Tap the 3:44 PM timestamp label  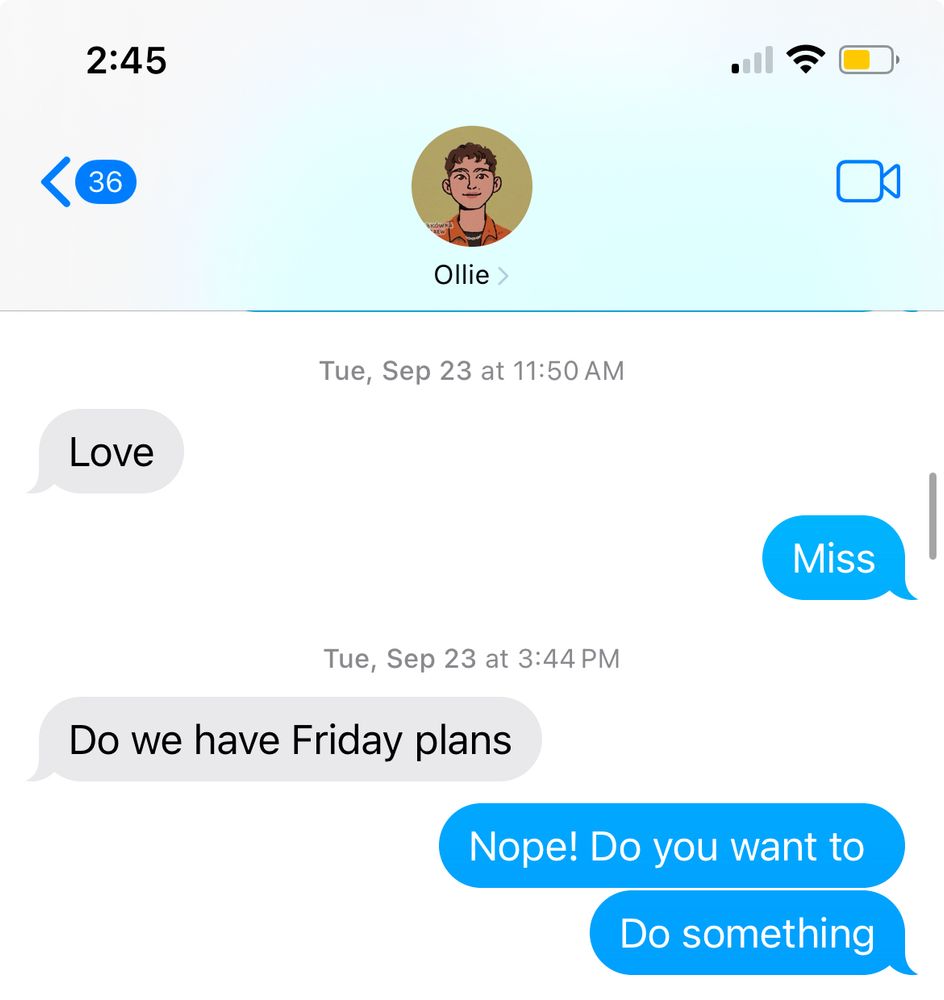pyautogui.click(x=472, y=658)
